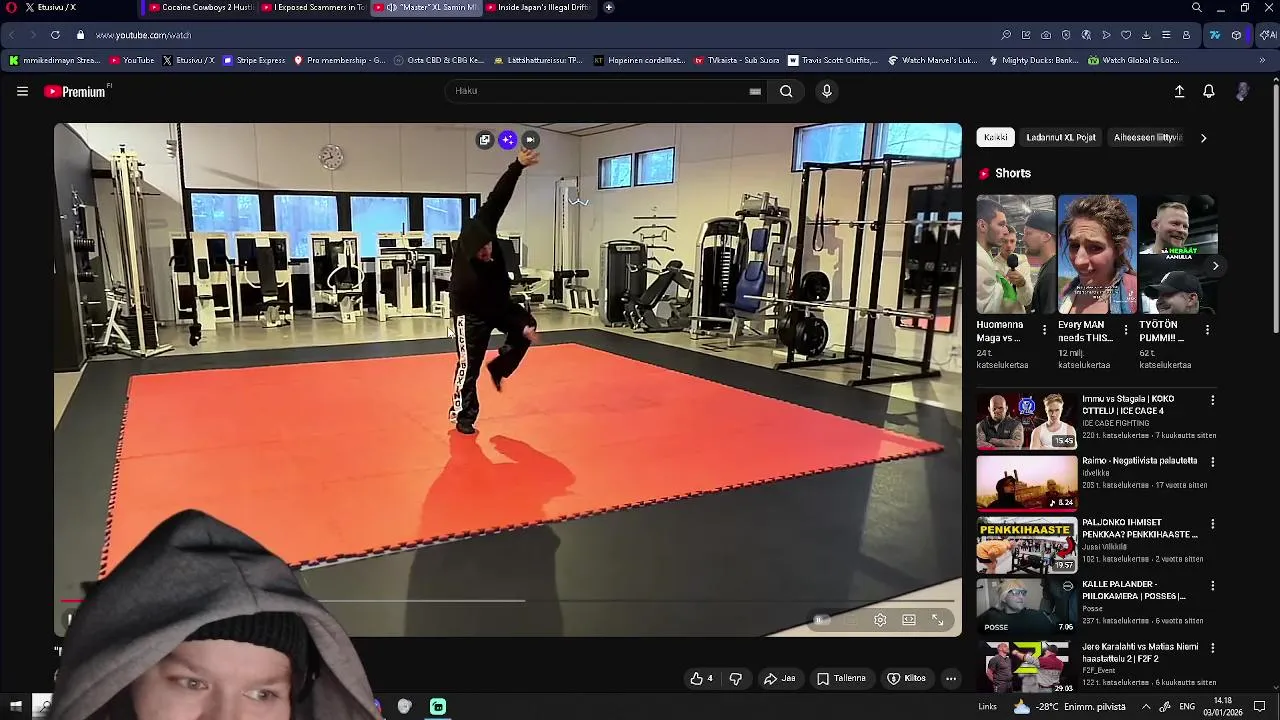The height and width of the screenshot is (720, 1280).
Task: Select the Kaikki filter chip
Action: click(995, 138)
